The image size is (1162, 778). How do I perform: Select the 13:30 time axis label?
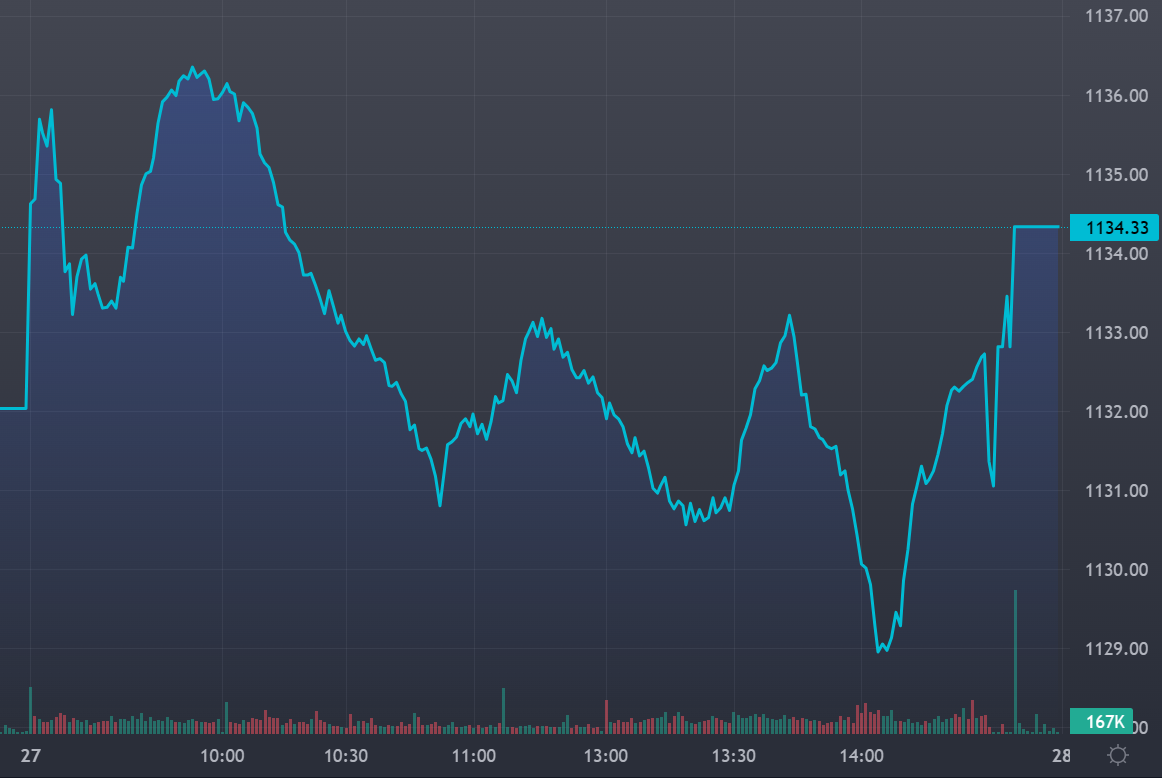(733, 755)
